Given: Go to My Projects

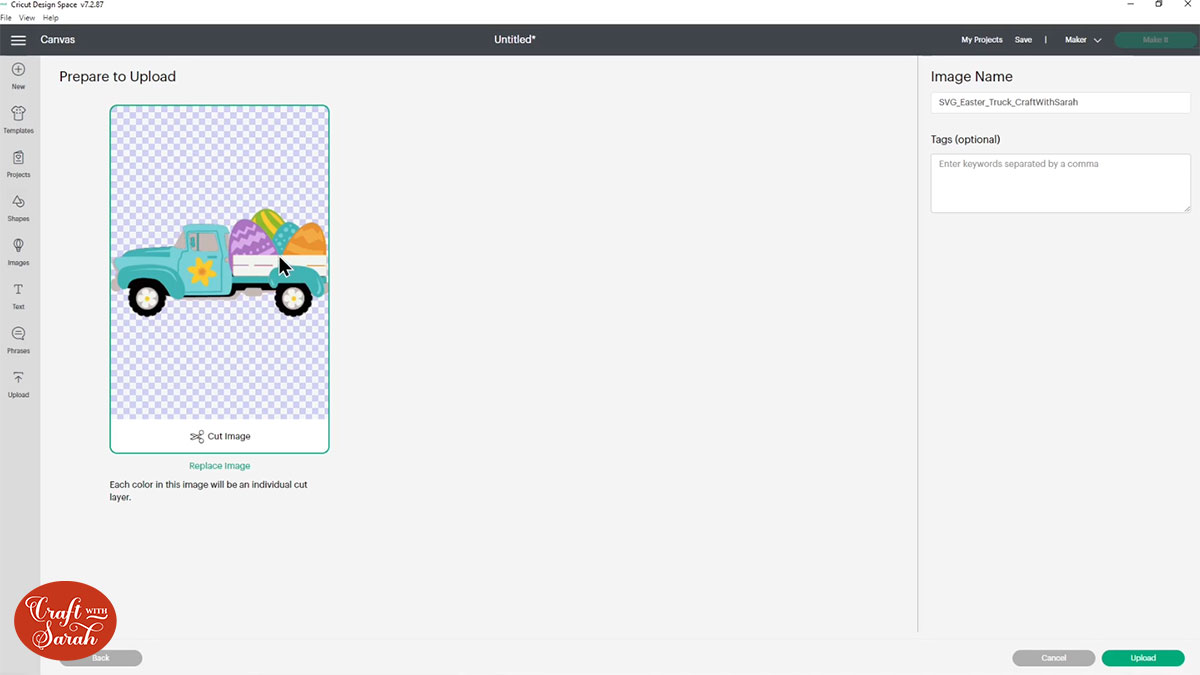Looking at the screenshot, I should (x=981, y=40).
